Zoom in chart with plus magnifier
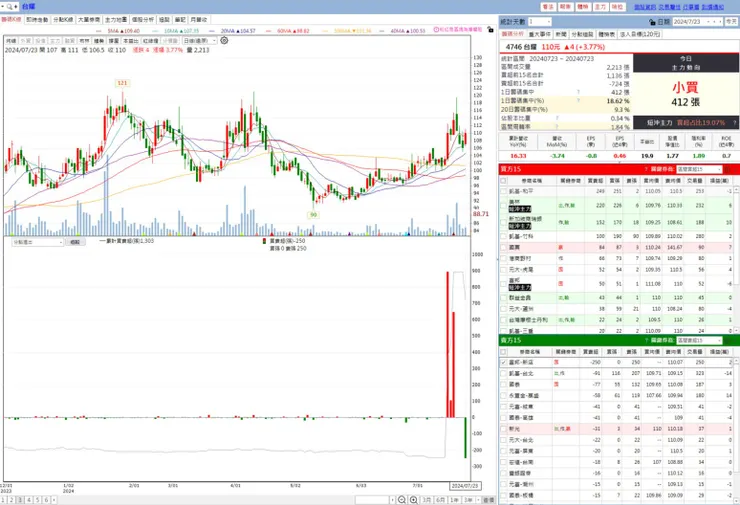This screenshot has width=740, height=505. pyautogui.click(x=413, y=500)
